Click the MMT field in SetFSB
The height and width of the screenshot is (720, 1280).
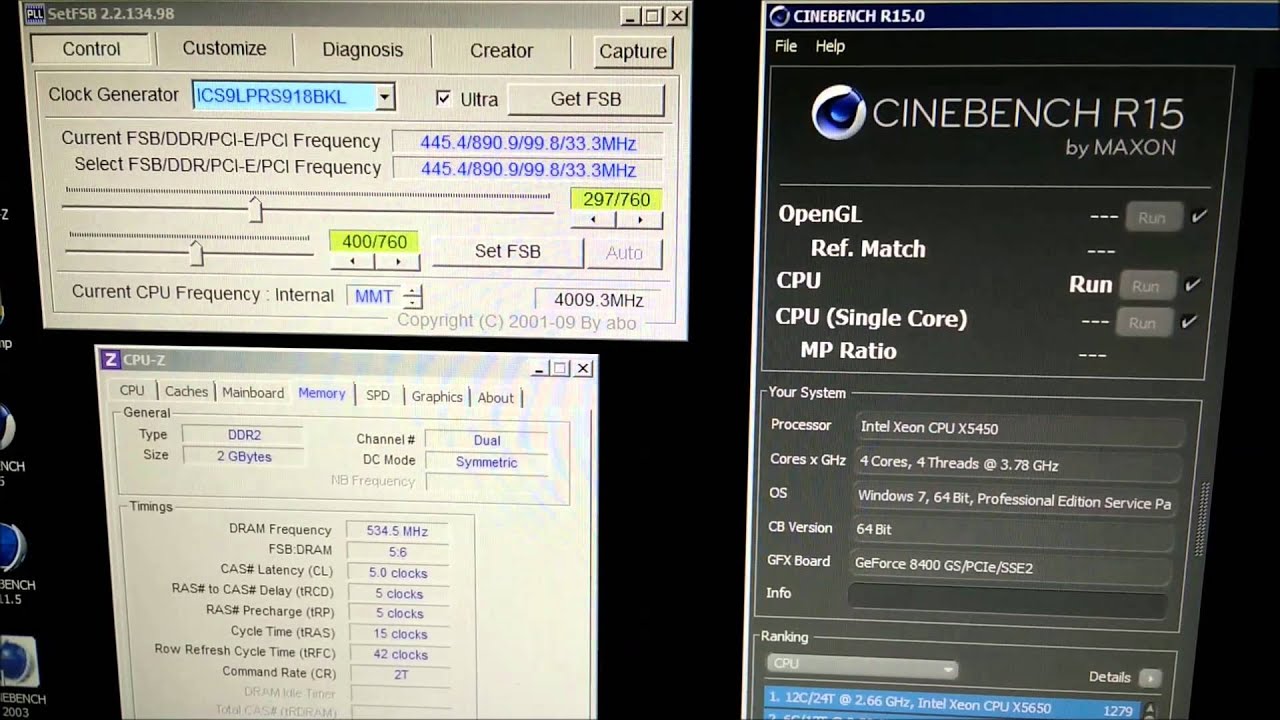click(374, 297)
